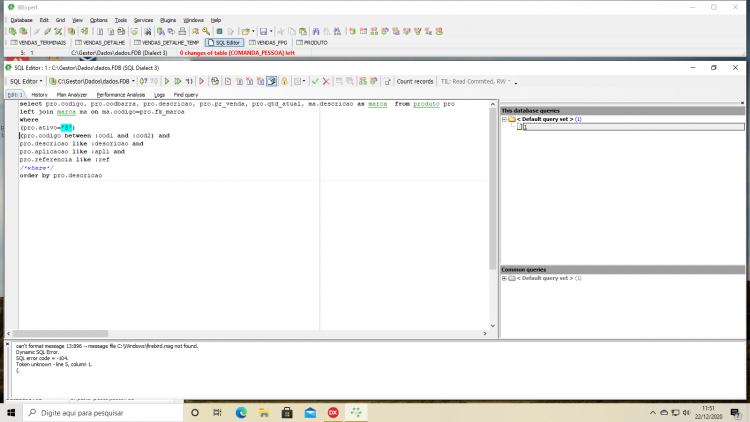This screenshot has width=750, height=422.
Task: Click the editor horizontal scrollbar thumb
Action: pyautogui.click(x=60, y=333)
